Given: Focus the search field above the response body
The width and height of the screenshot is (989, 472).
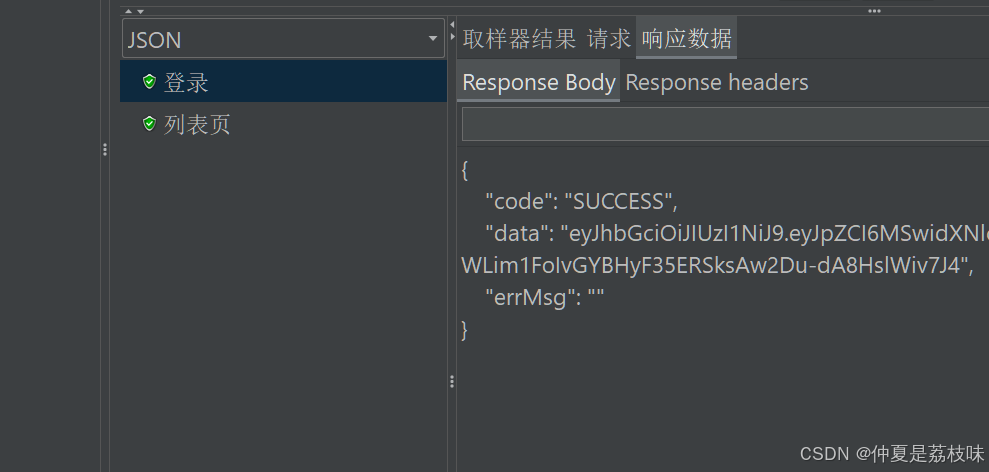Looking at the screenshot, I should coord(725,124).
